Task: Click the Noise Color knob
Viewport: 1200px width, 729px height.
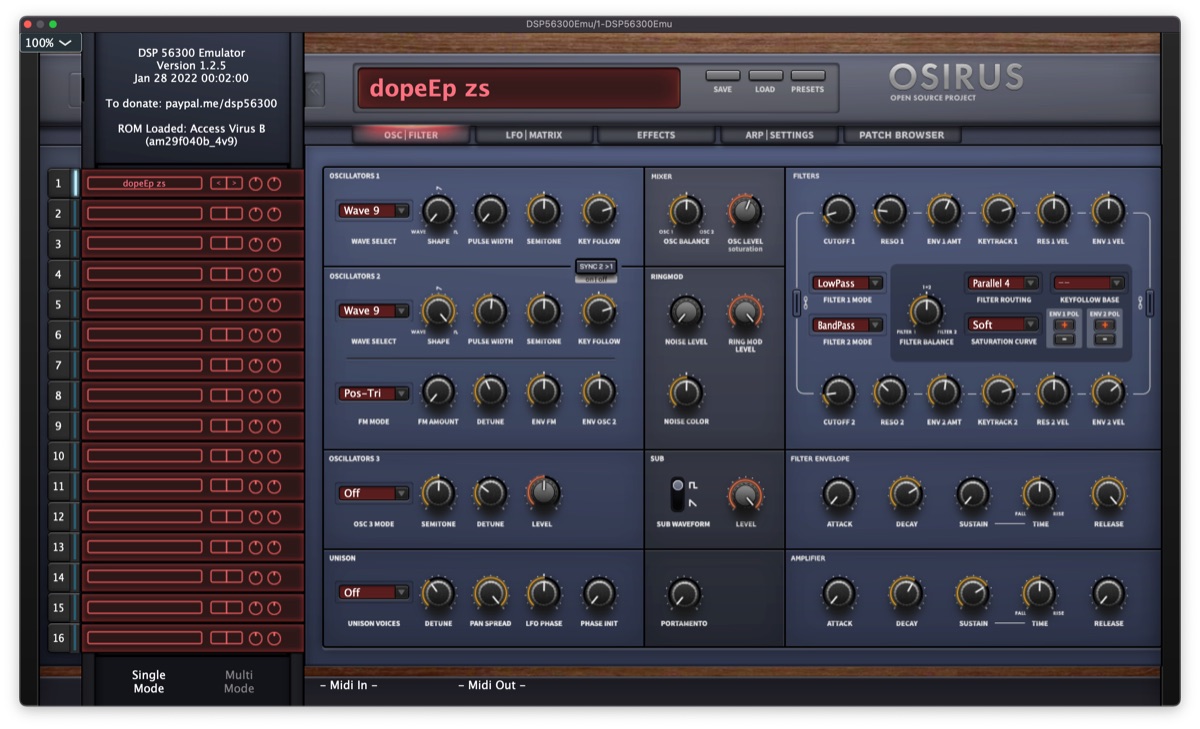Action: (x=685, y=391)
